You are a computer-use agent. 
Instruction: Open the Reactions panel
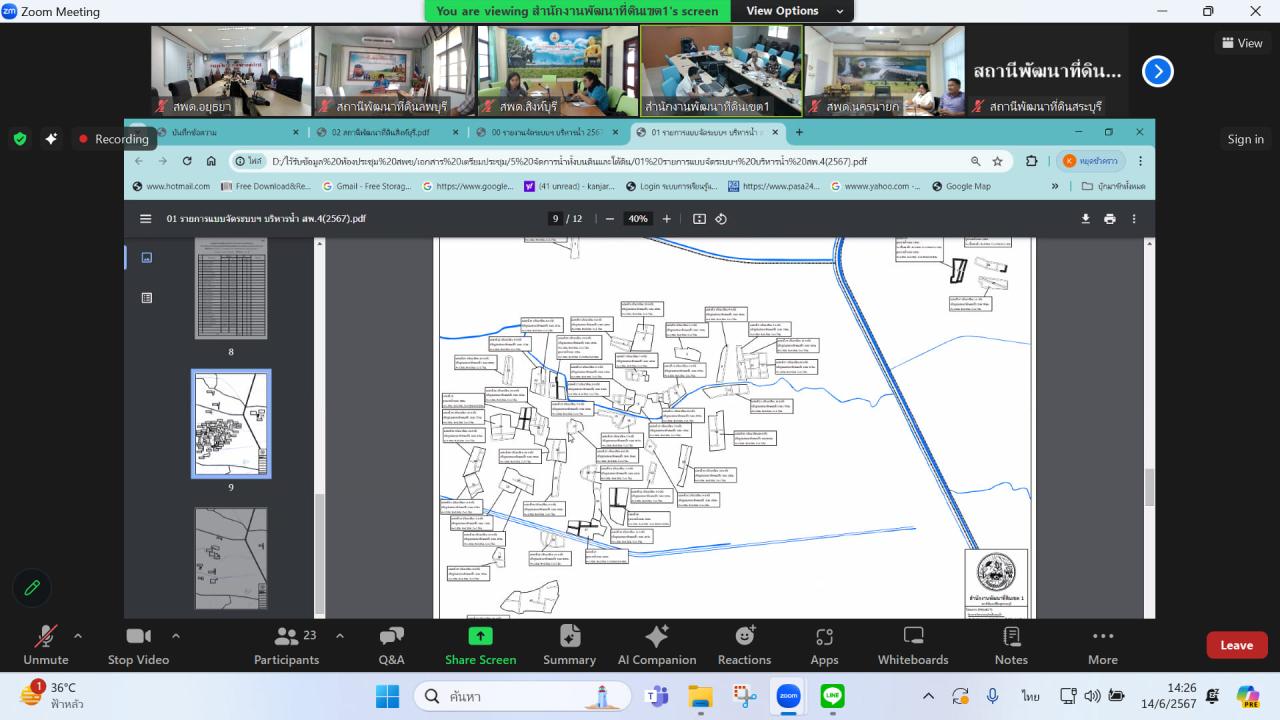(x=744, y=644)
